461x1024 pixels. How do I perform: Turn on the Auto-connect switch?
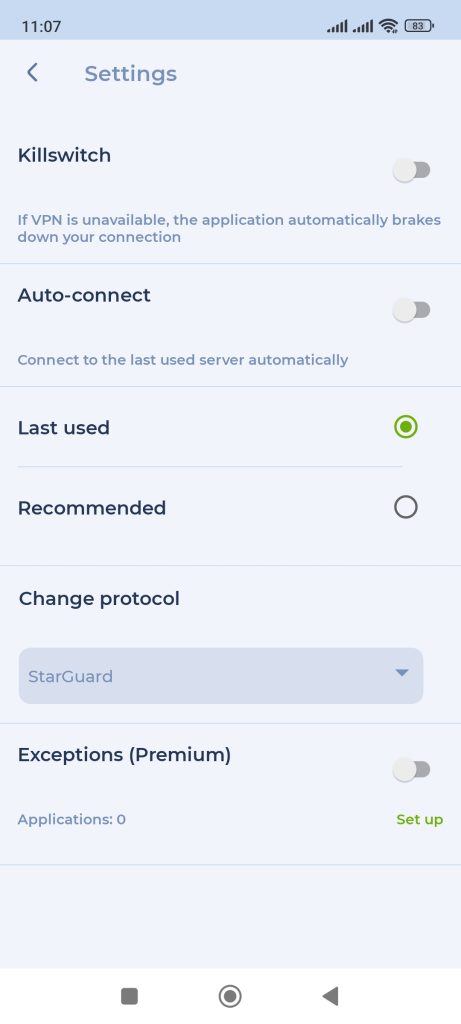coord(411,310)
